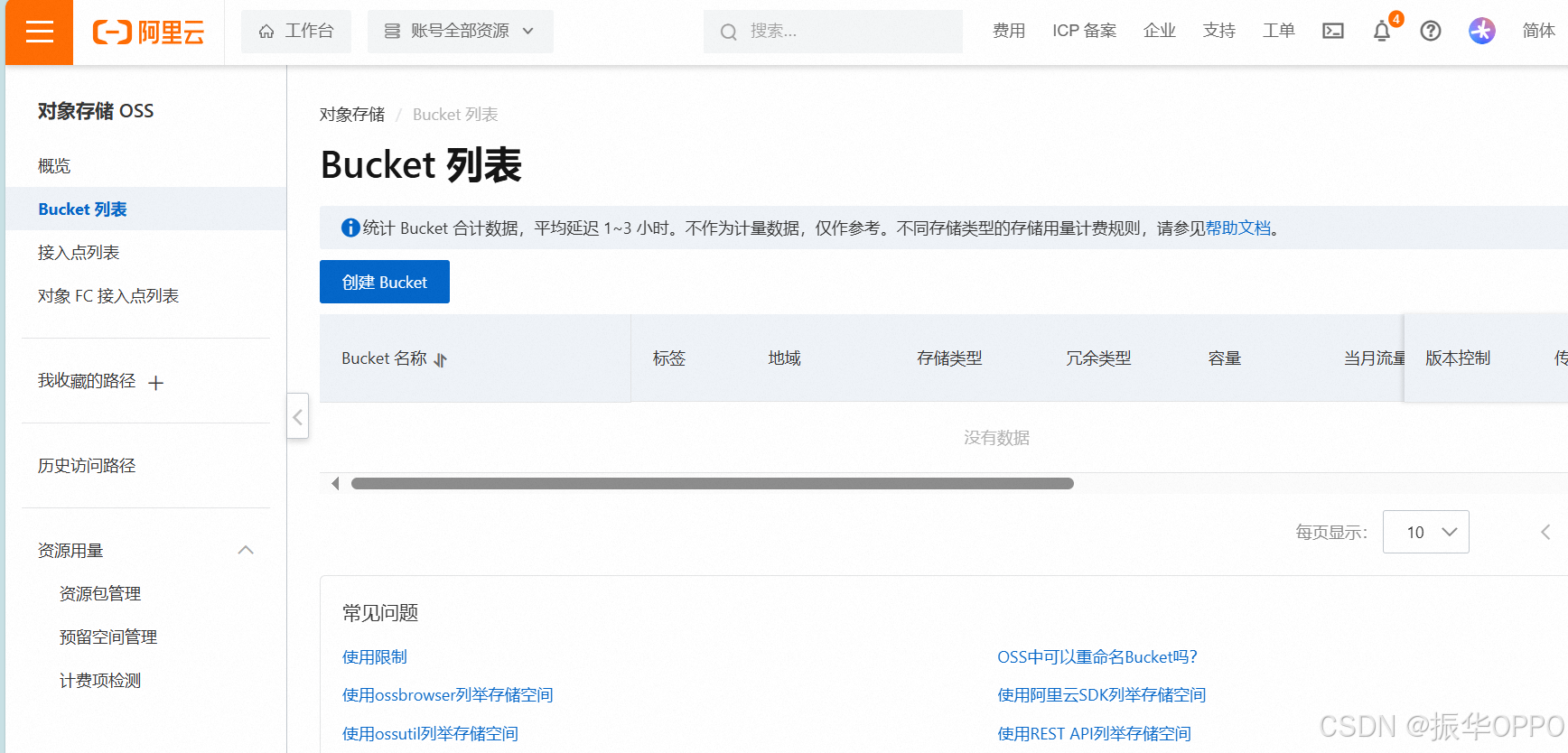Open the ICP 备案 menu
Screen dimensions: 1568x753
point(1084,31)
